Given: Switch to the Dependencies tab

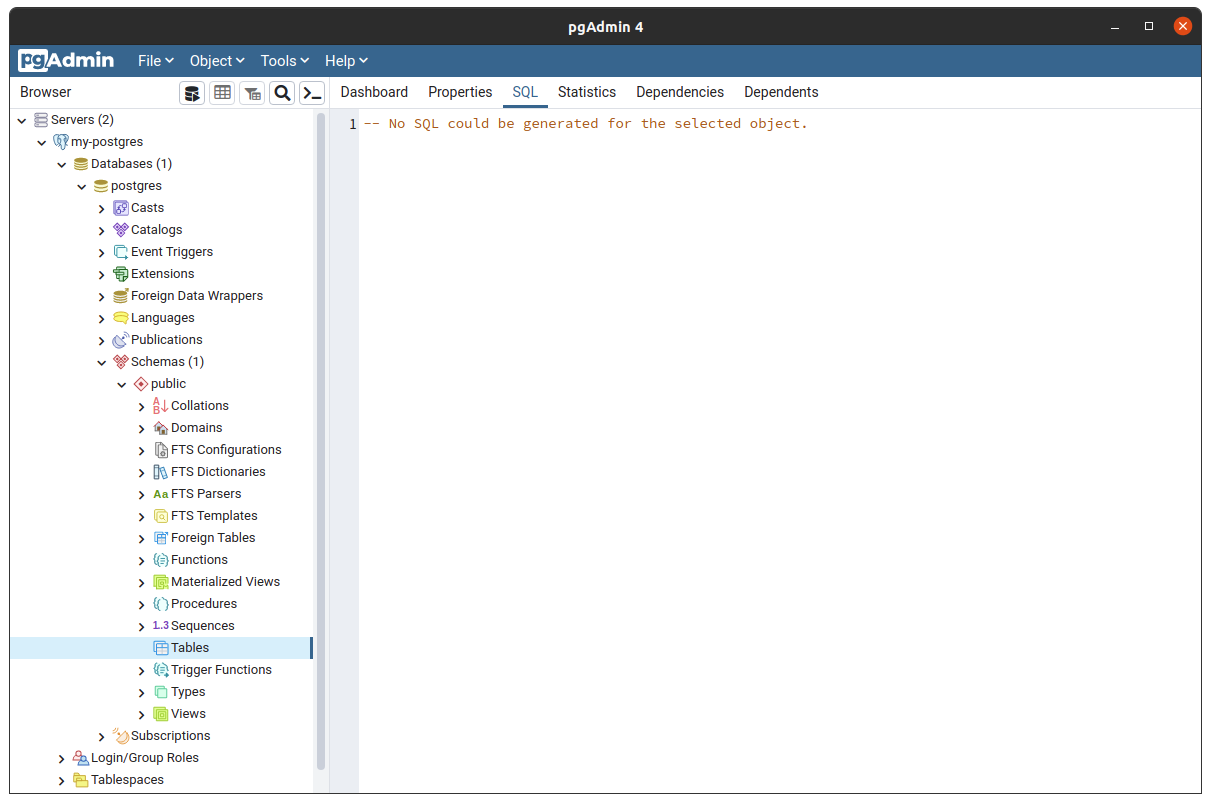Looking at the screenshot, I should click(x=680, y=92).
